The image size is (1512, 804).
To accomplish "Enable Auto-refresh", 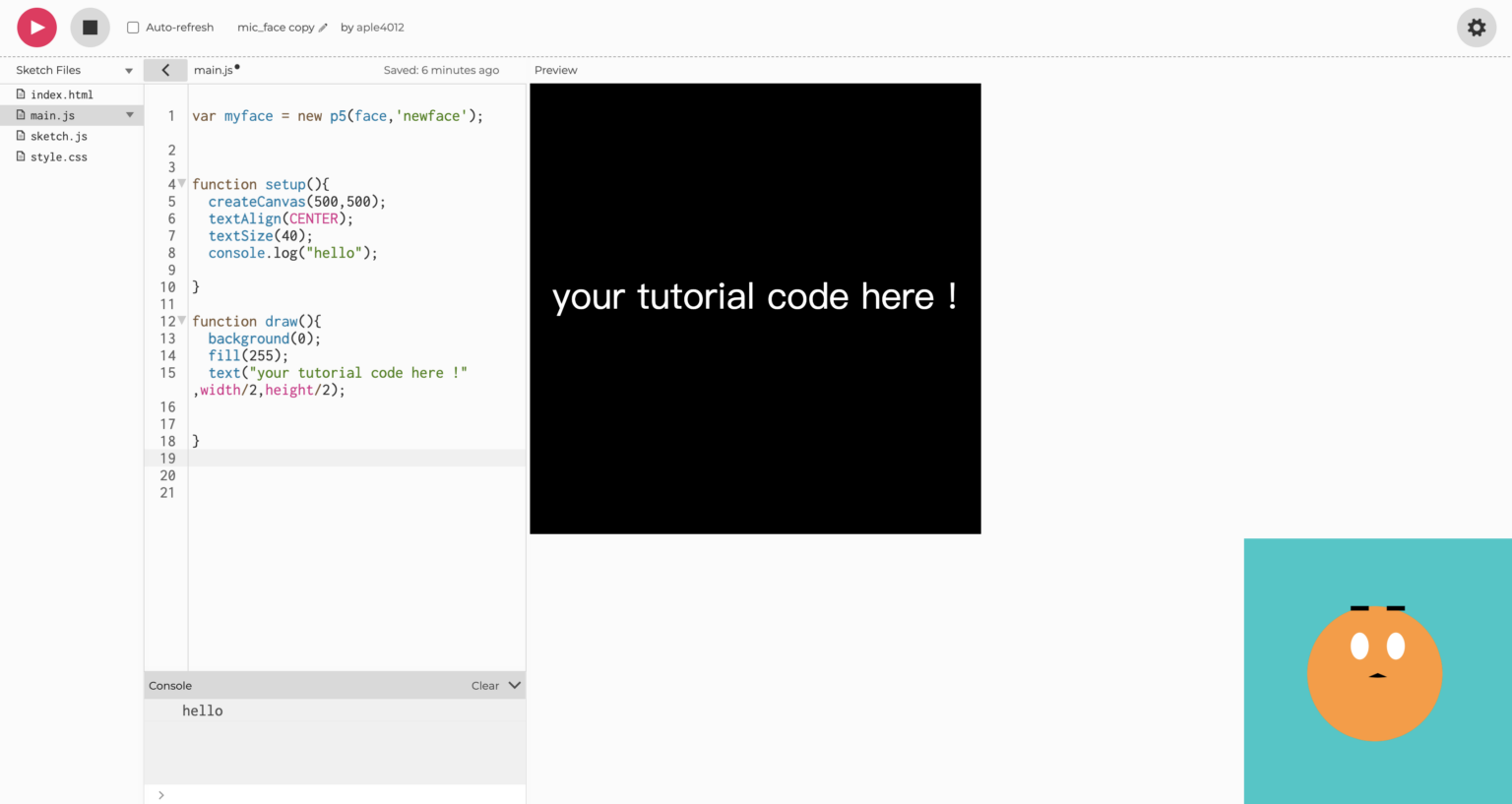I will coord(133,27).
